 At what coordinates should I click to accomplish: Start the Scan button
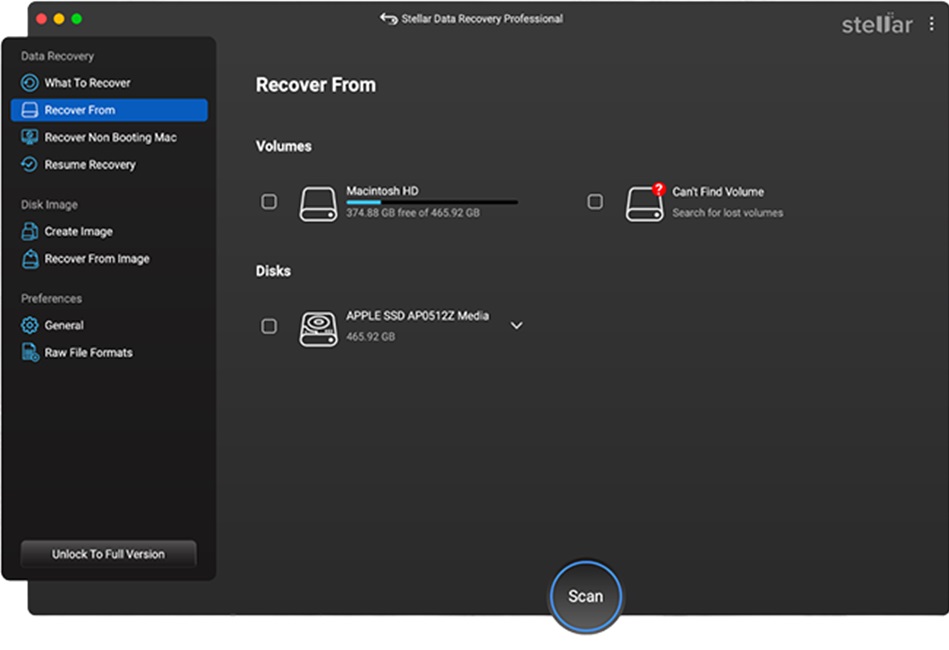pyautogui.click(x=585, y=596)
